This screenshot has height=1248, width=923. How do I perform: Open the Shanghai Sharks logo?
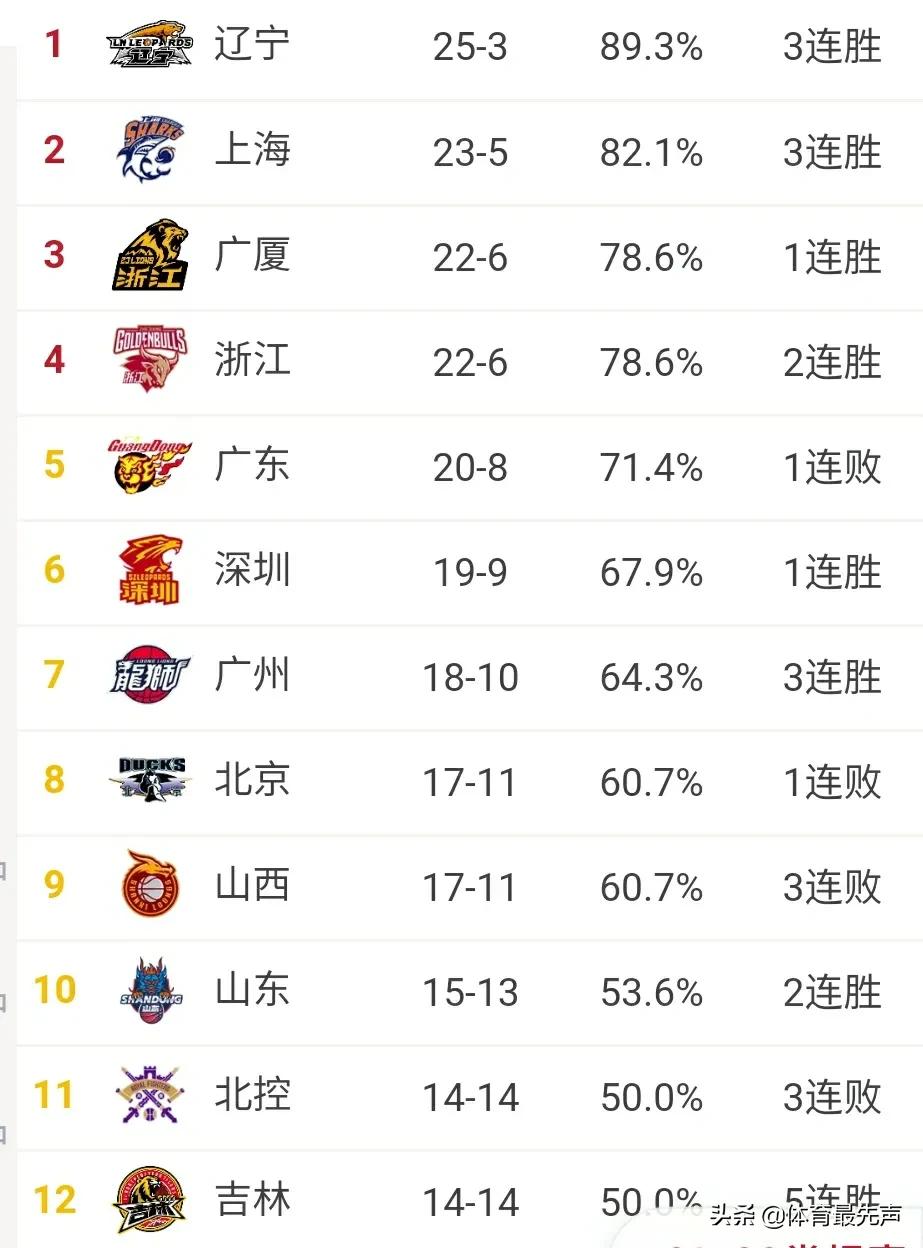[x=149, y=150]
